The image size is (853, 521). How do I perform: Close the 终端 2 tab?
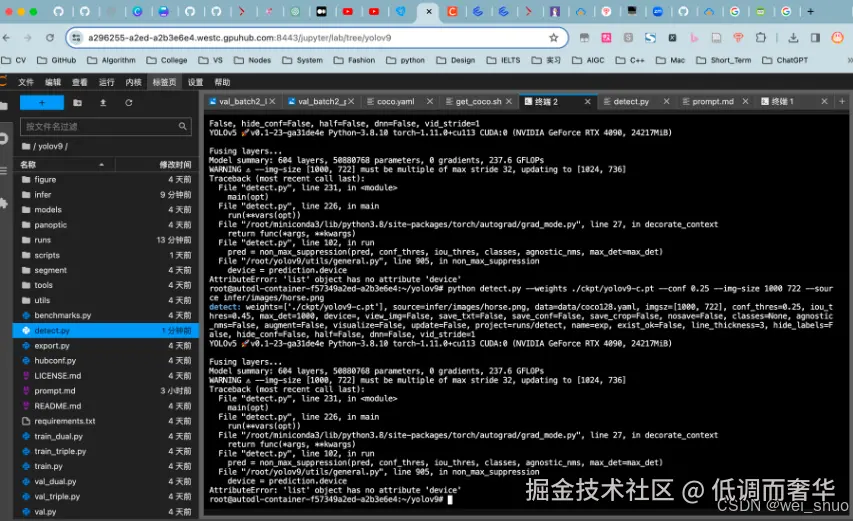(x=588, y=102)
